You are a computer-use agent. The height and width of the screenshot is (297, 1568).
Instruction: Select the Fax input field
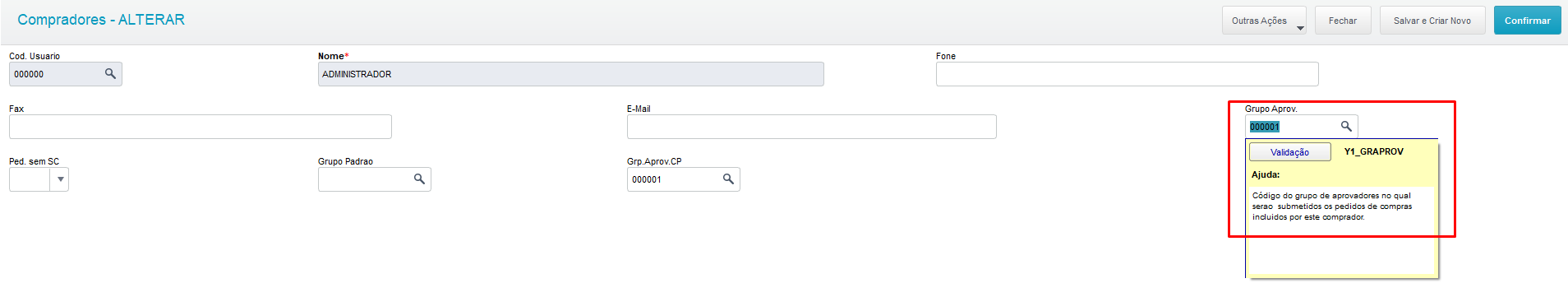tap(200, 127)
